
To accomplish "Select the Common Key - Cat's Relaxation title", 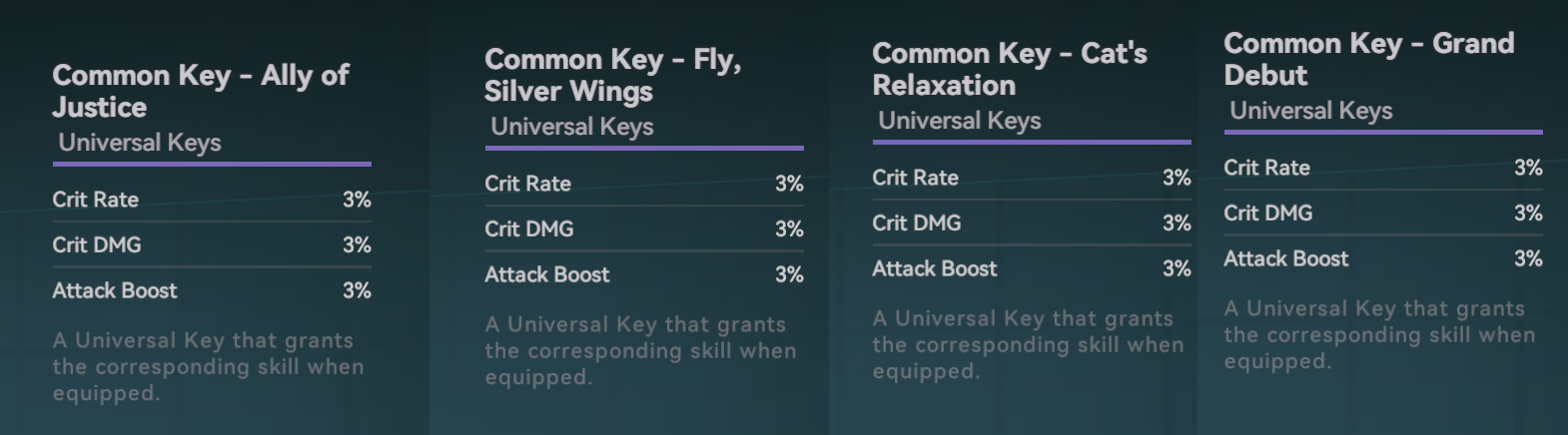I will click(1010, 69).
